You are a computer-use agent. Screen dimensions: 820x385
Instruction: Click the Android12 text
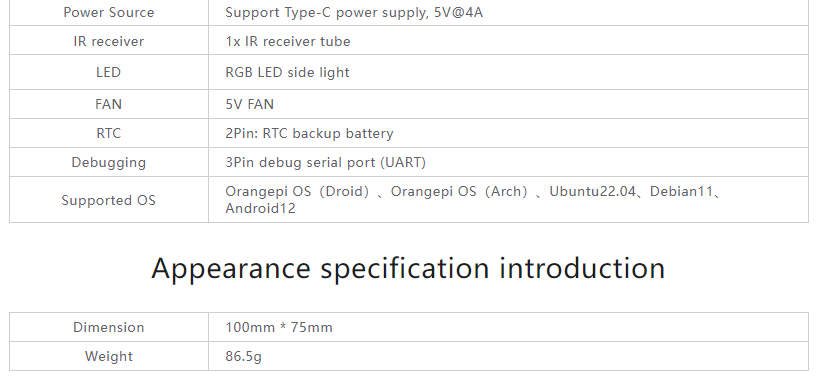click(x=260, y=208)
